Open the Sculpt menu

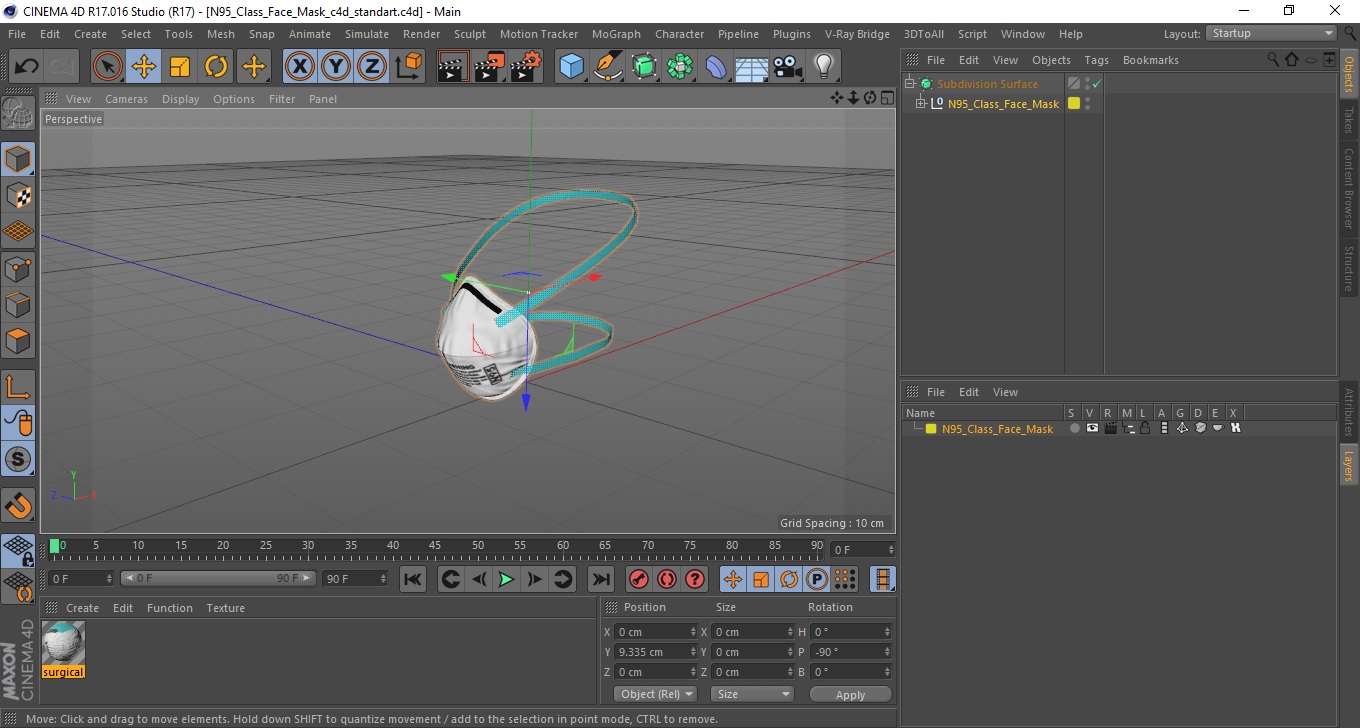click(x=470, y=34)
